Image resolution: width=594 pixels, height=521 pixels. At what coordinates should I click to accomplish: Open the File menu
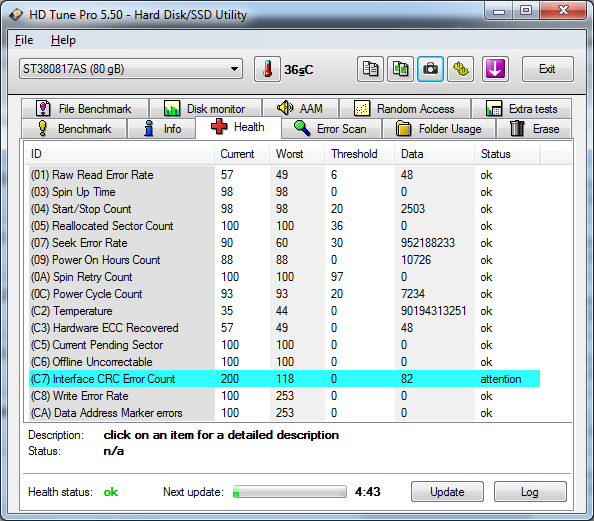(24, 40)
